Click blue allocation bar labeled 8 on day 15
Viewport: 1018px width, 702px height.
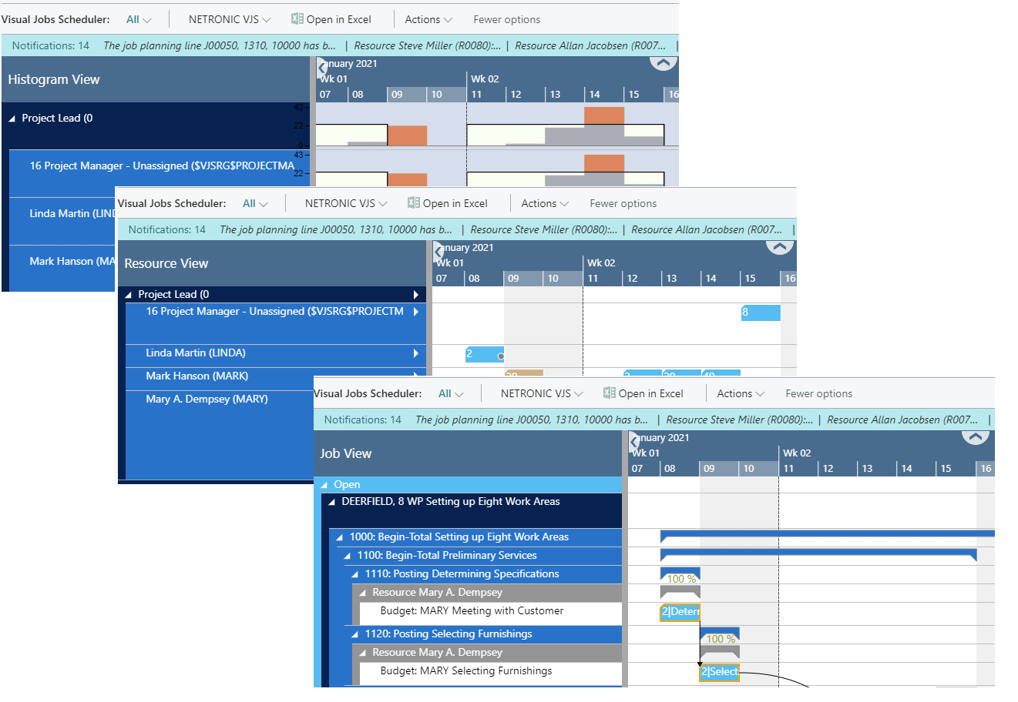click(x=761, y=312)
